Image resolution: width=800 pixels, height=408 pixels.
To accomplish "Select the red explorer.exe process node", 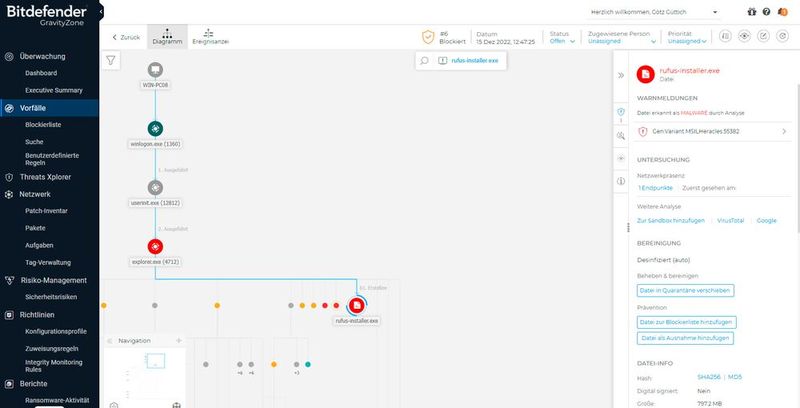I will [155, 246].
